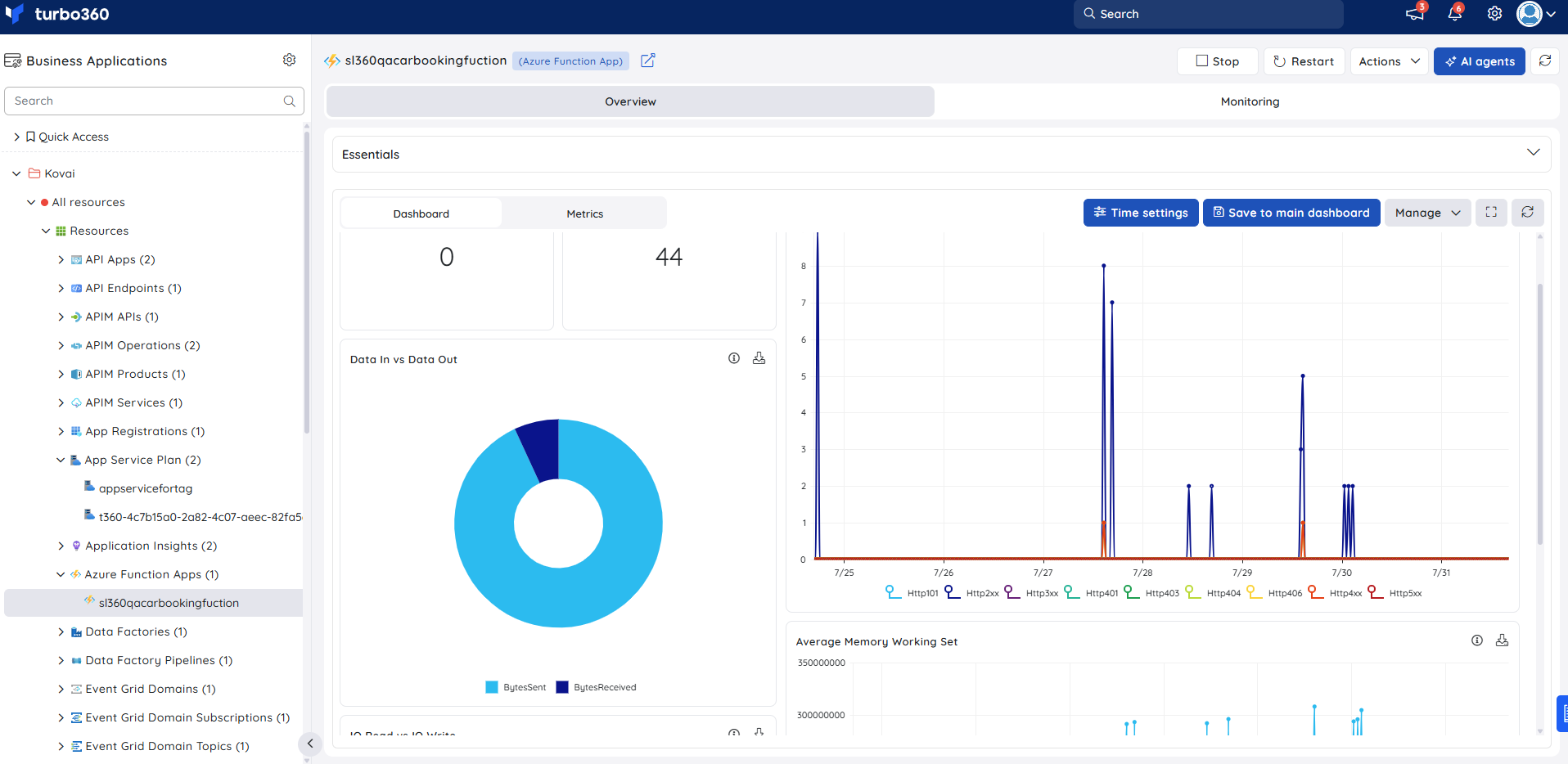This screenshot has width=1568, height=764.
Task: Click the top bar Search field
Action: pyautogui.click(x=1208, y=14)
